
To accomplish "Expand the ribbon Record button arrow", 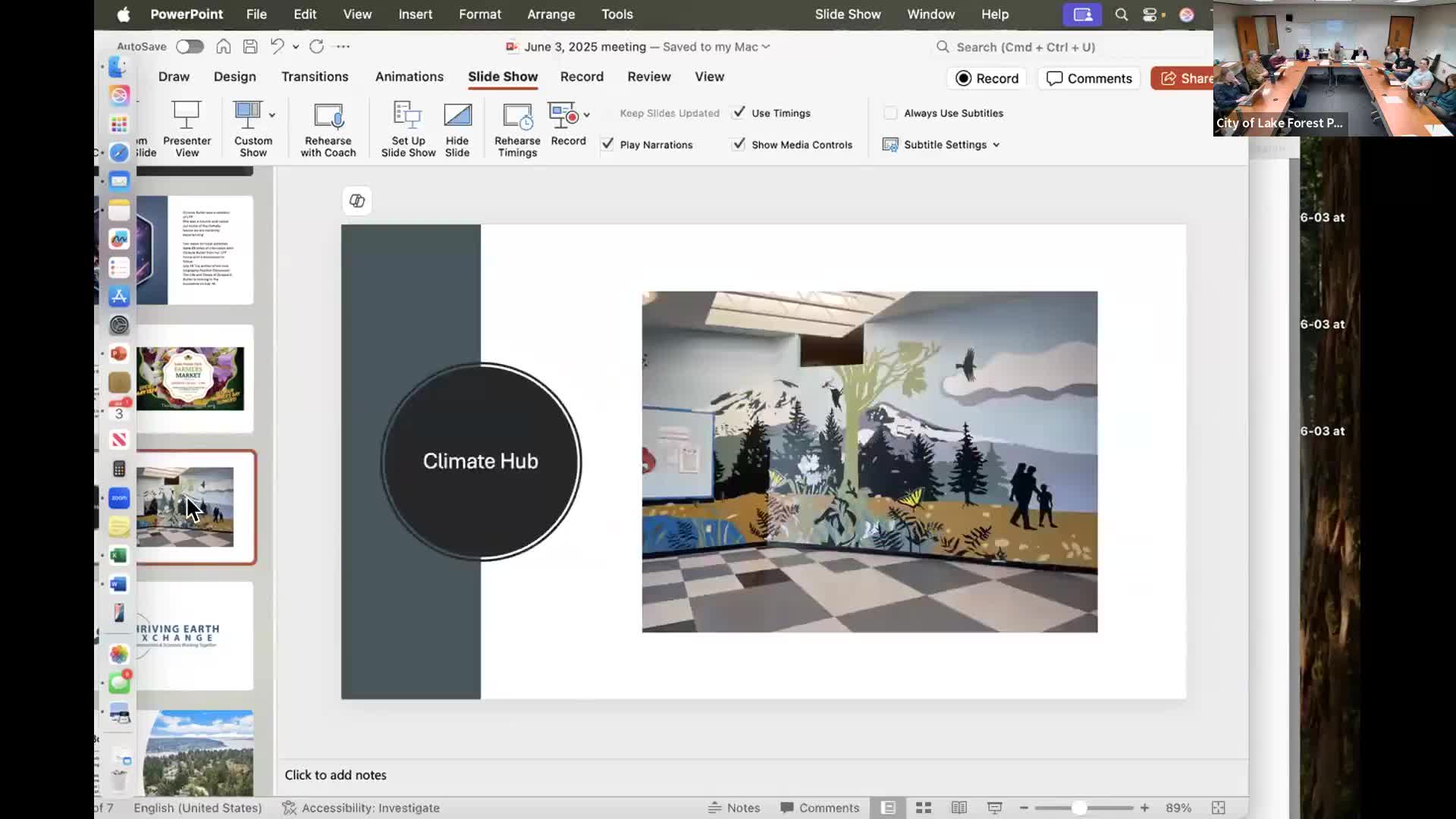I will (586, 115).
